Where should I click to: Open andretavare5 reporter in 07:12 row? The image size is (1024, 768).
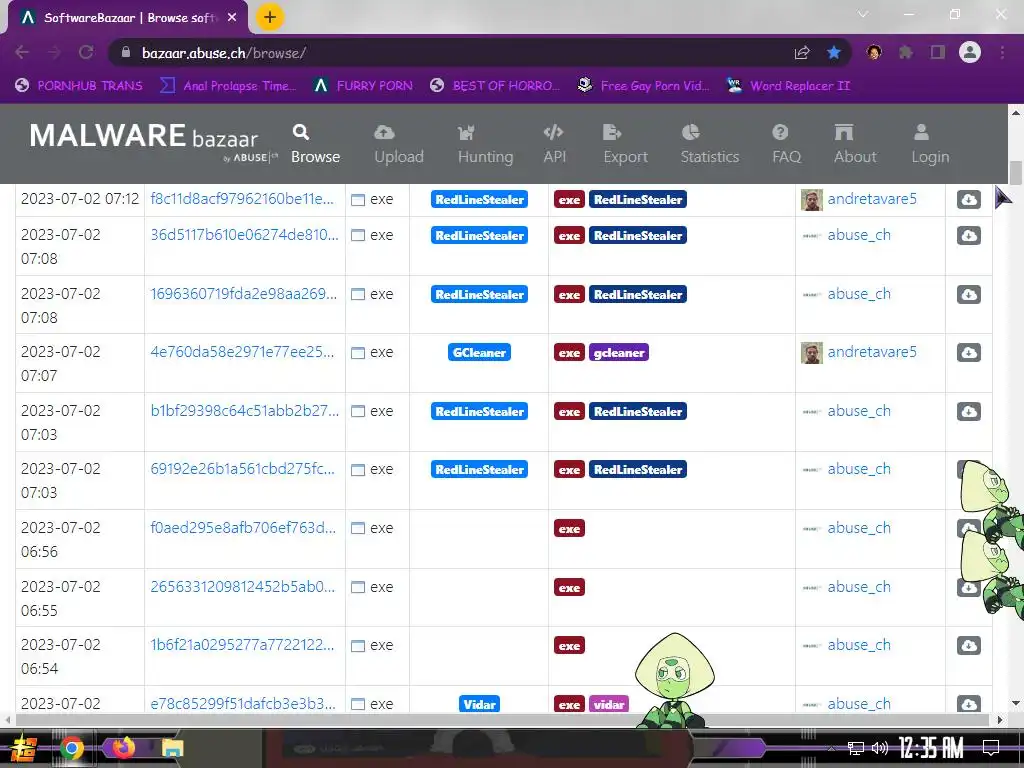872,199
